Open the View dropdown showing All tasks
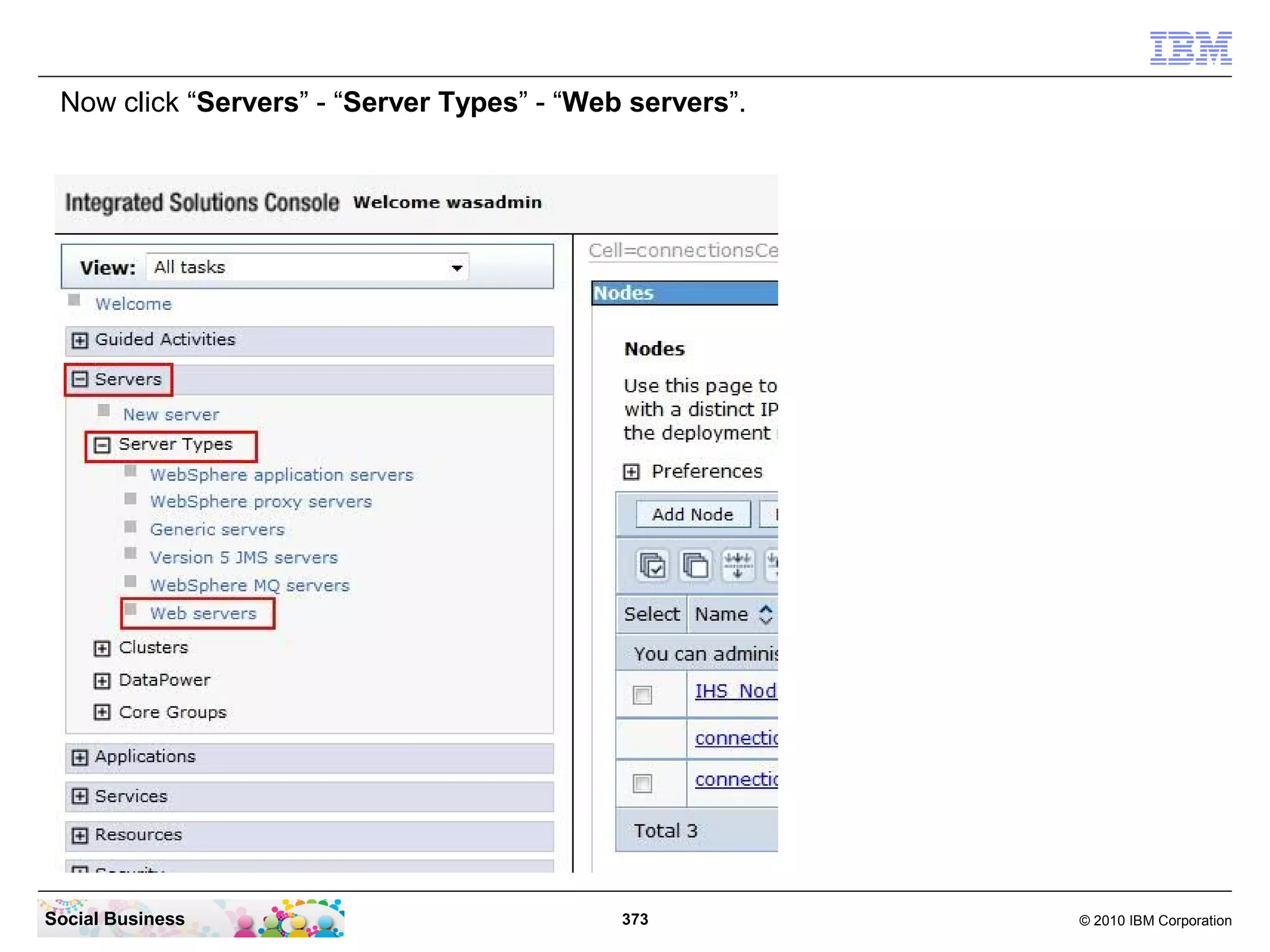1270x952 pixels. pos(308,267)
